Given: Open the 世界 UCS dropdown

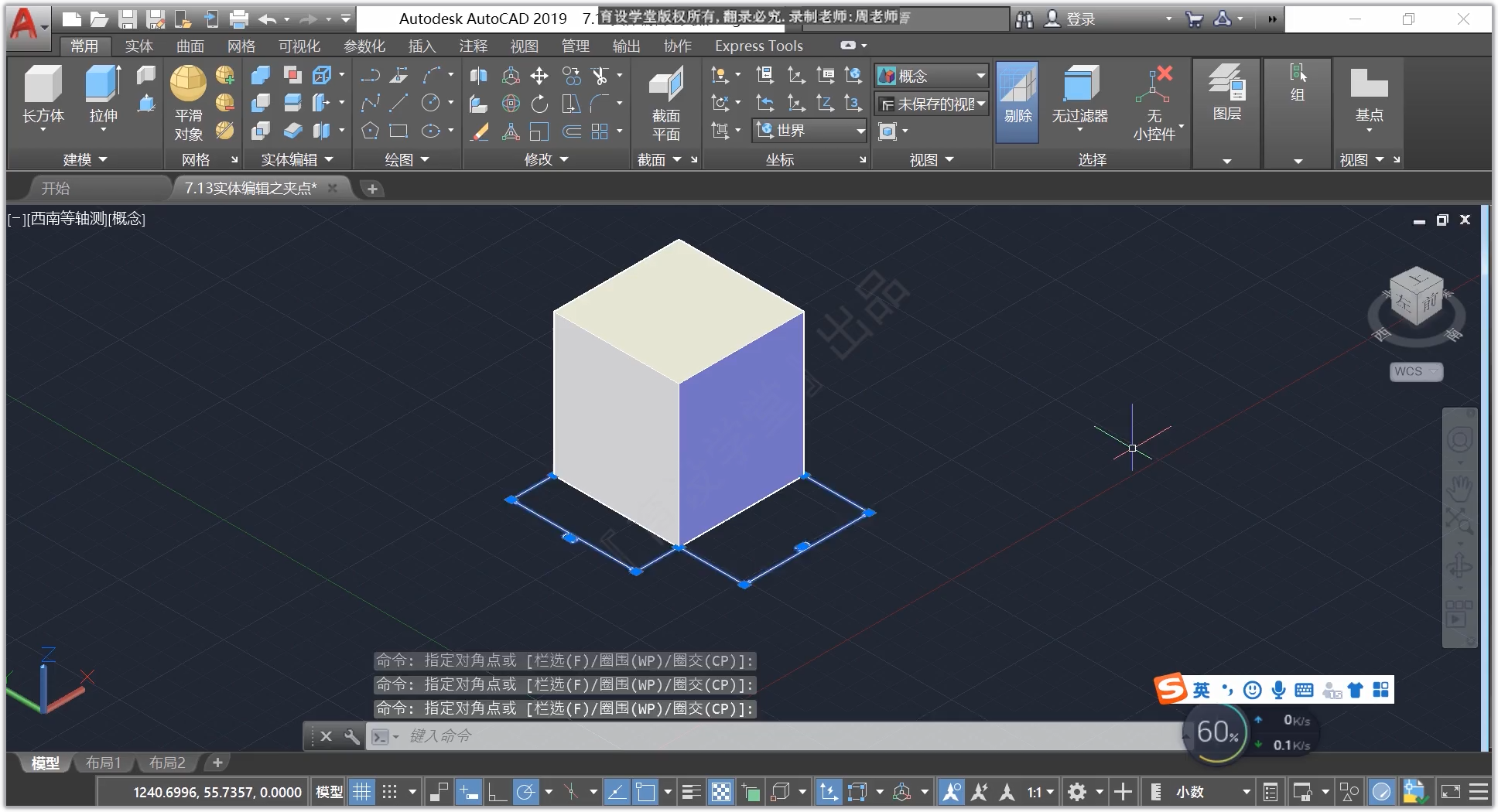Looking at the screenshot, I should (809, 131).
